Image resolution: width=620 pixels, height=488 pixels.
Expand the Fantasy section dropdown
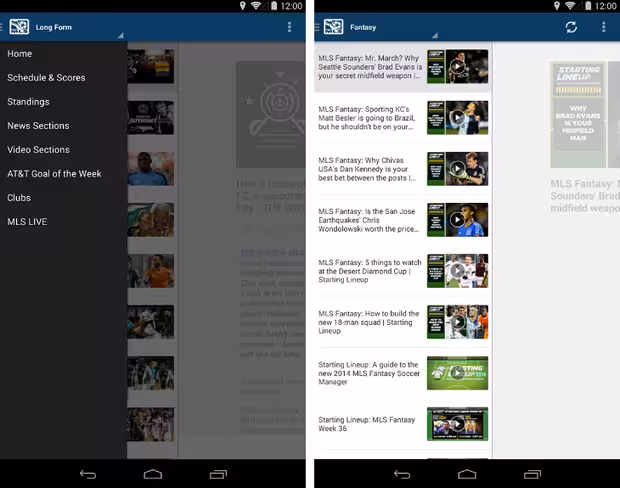[435, 36]
